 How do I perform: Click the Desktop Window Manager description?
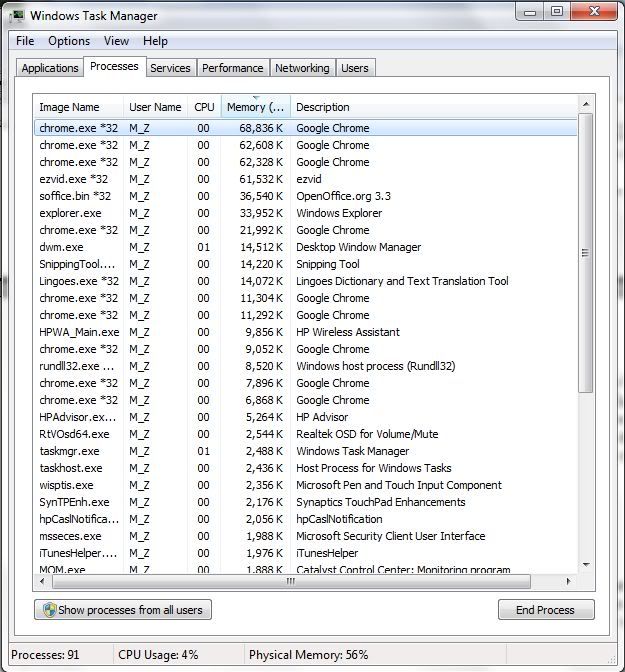pyautogui.click(x=358, y=247)
